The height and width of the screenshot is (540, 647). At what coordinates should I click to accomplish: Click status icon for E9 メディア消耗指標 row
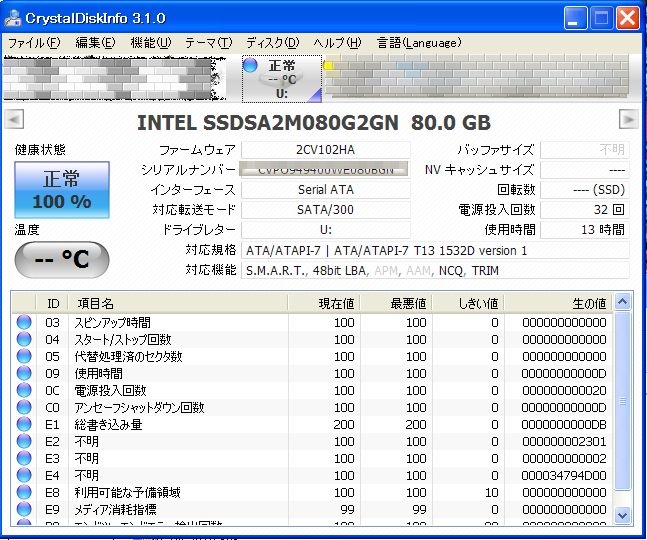tap(24, 509)
